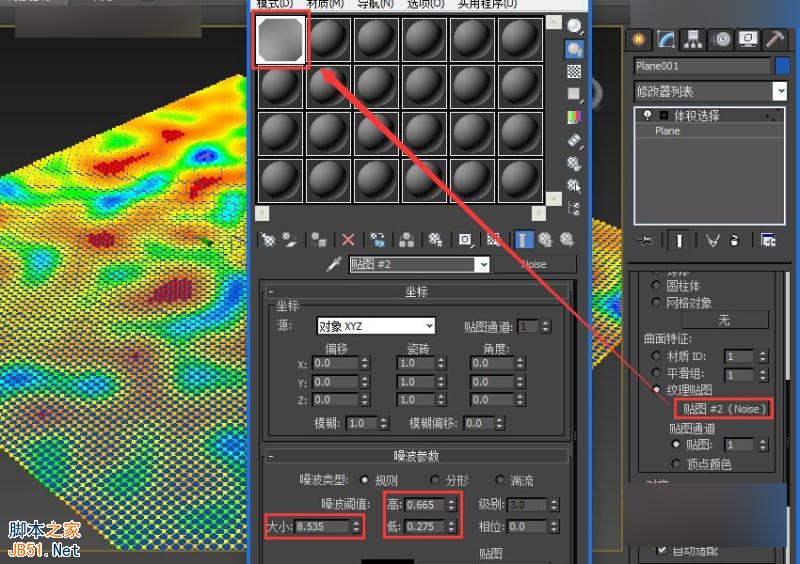Click the 模糊 value input field
The width and height of the screenshot is (800, 564).
(x=361, y=423)
